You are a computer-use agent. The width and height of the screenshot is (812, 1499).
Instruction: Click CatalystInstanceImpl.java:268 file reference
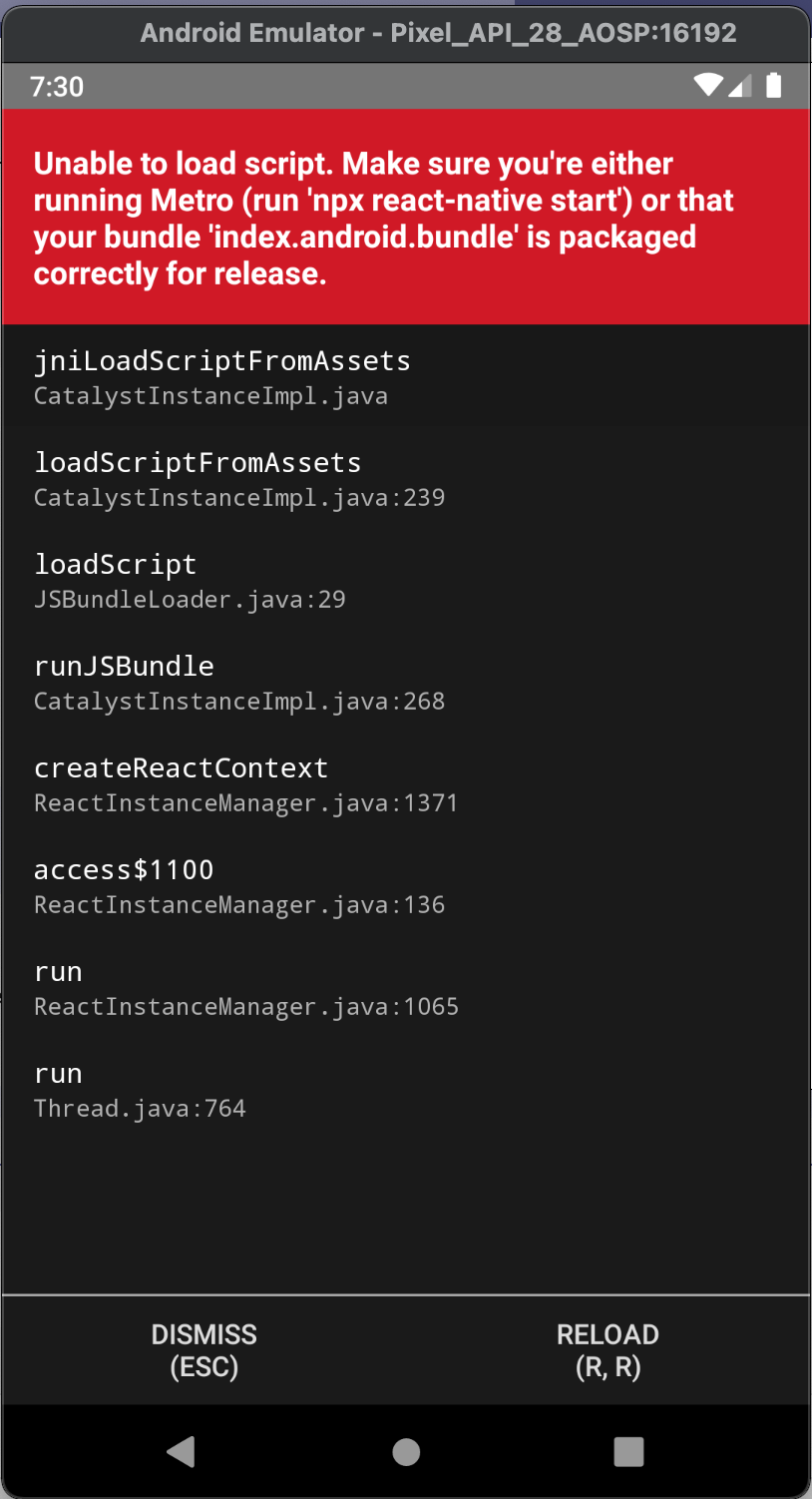(239, 702)
